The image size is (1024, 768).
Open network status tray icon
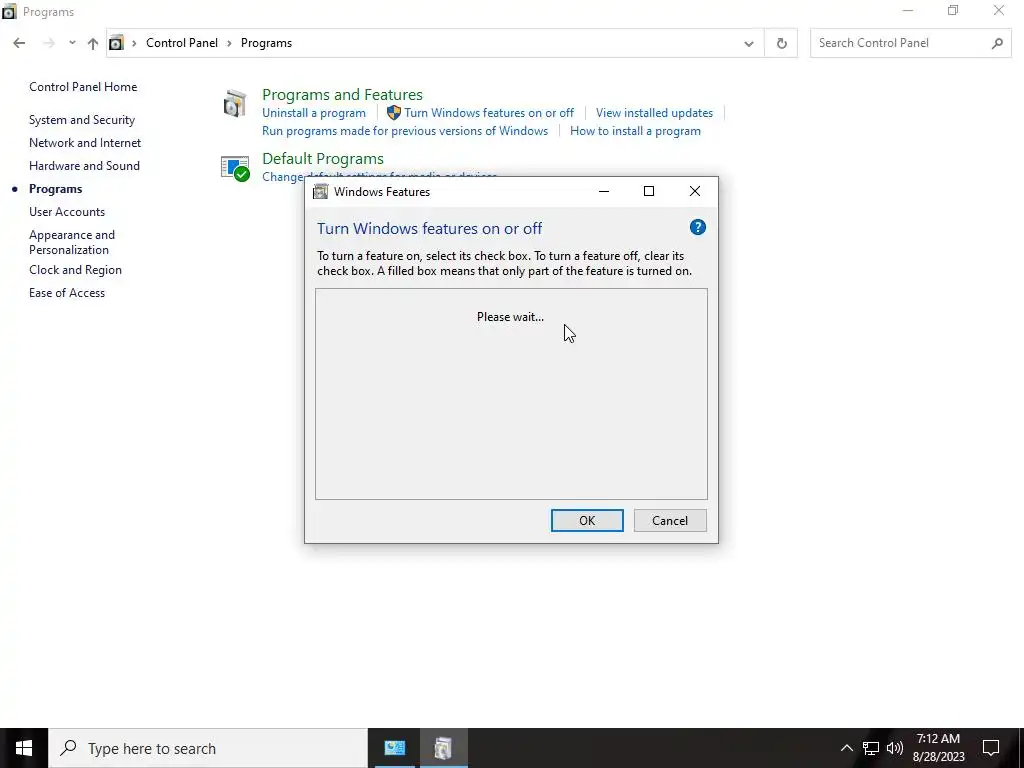click(x=871, y=748)
